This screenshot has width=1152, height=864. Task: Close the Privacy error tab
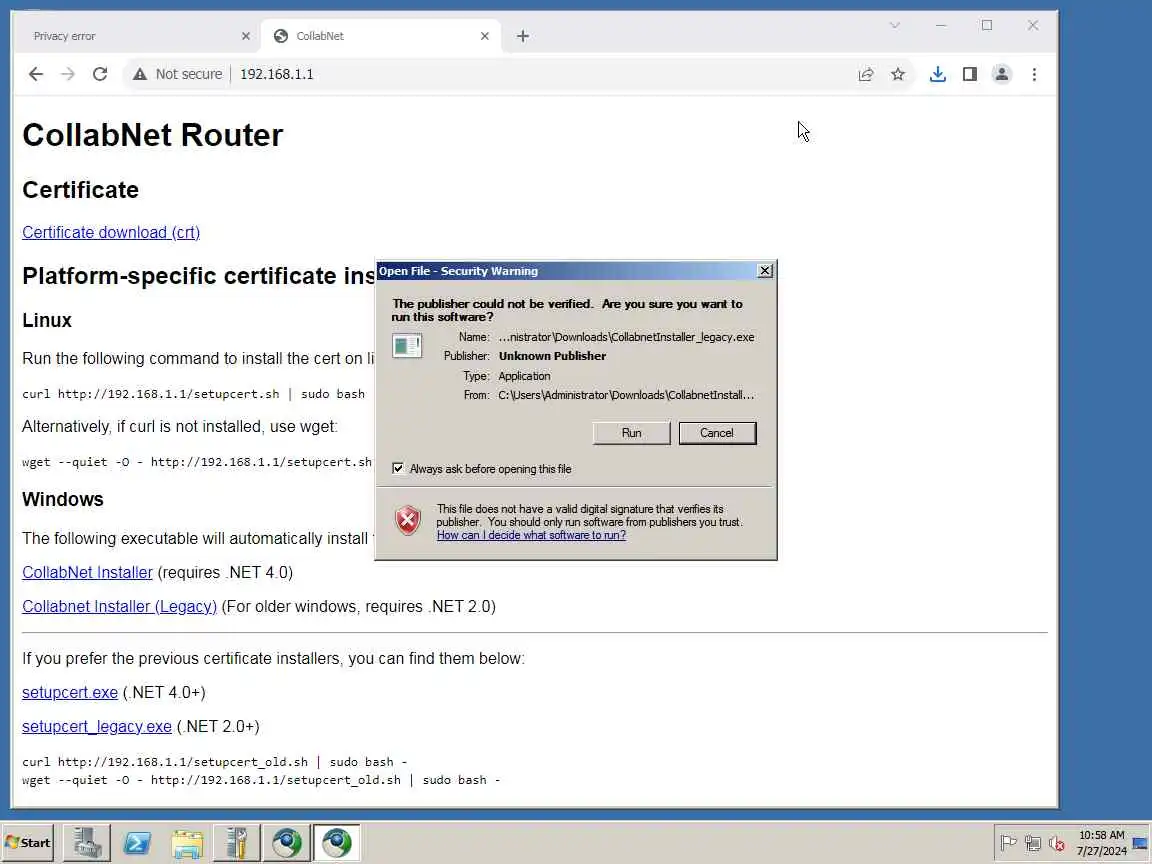tap(245, 36)
